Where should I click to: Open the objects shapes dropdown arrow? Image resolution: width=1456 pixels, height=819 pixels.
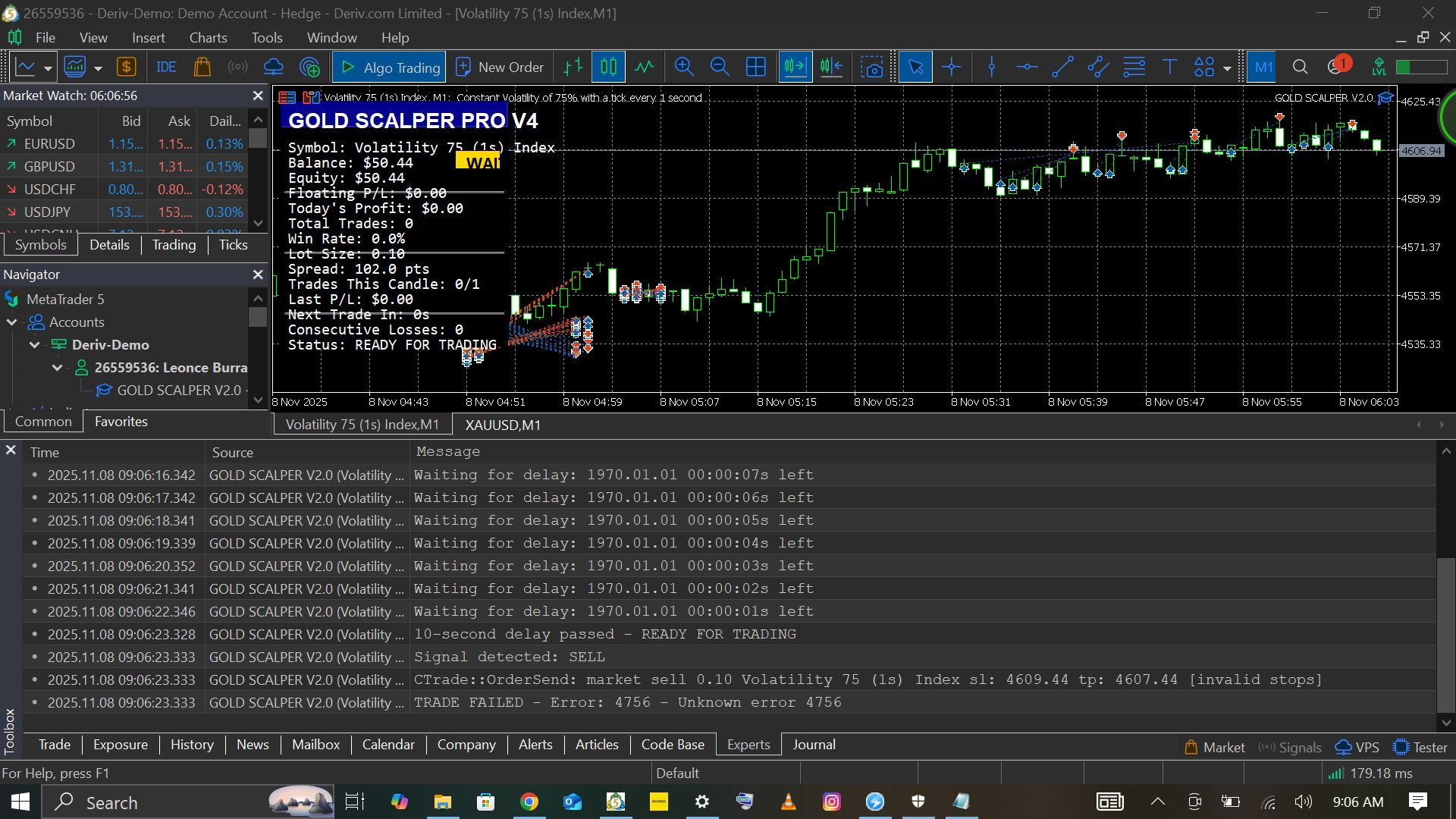[x=1227, y=68]
